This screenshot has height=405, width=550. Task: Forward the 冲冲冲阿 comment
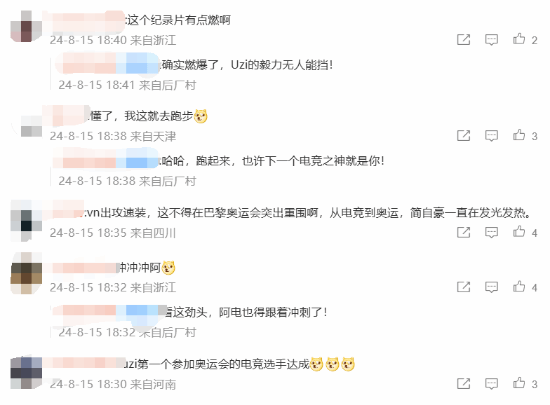tap(463, 287)
